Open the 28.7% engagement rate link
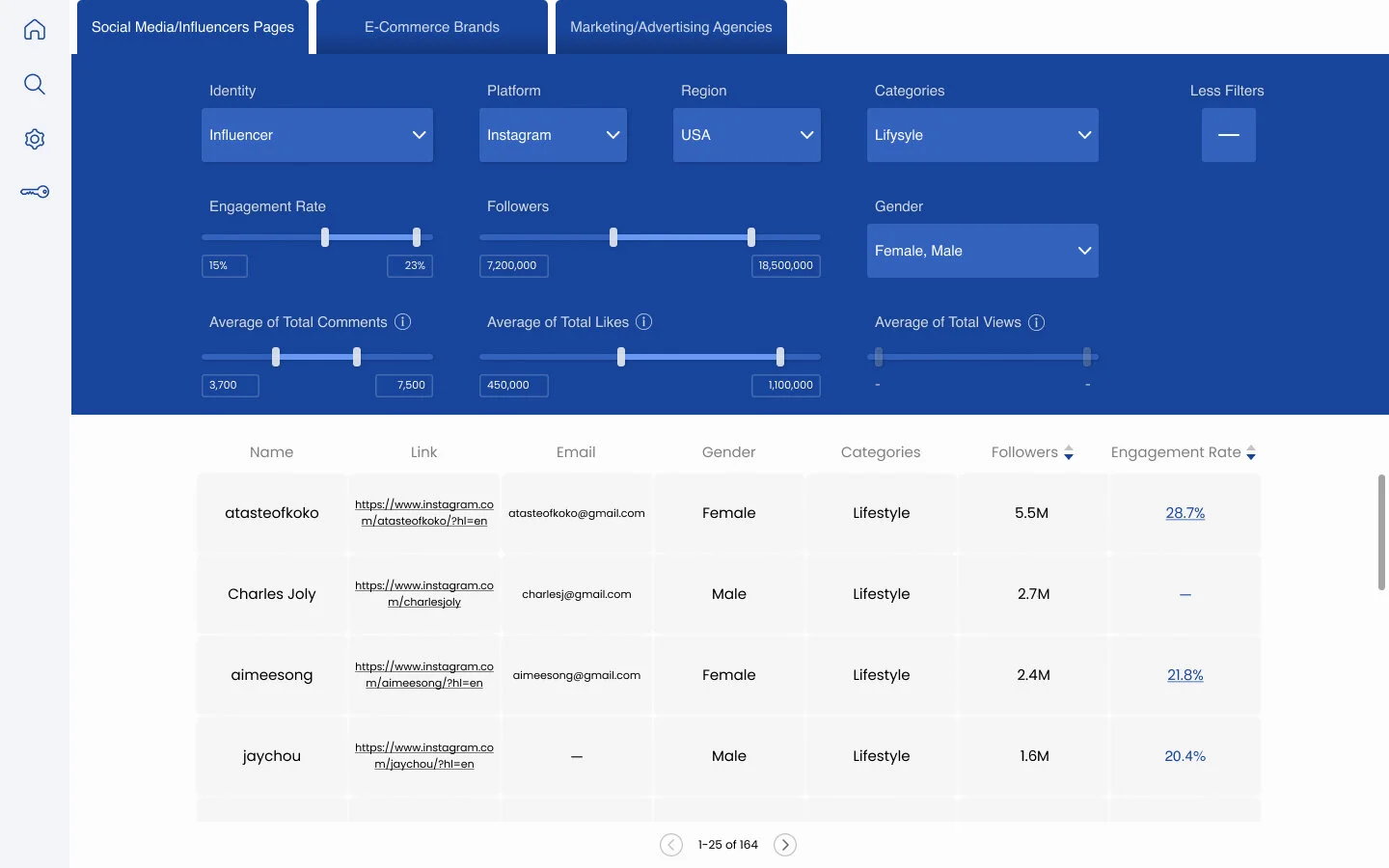 point(1185,513)
